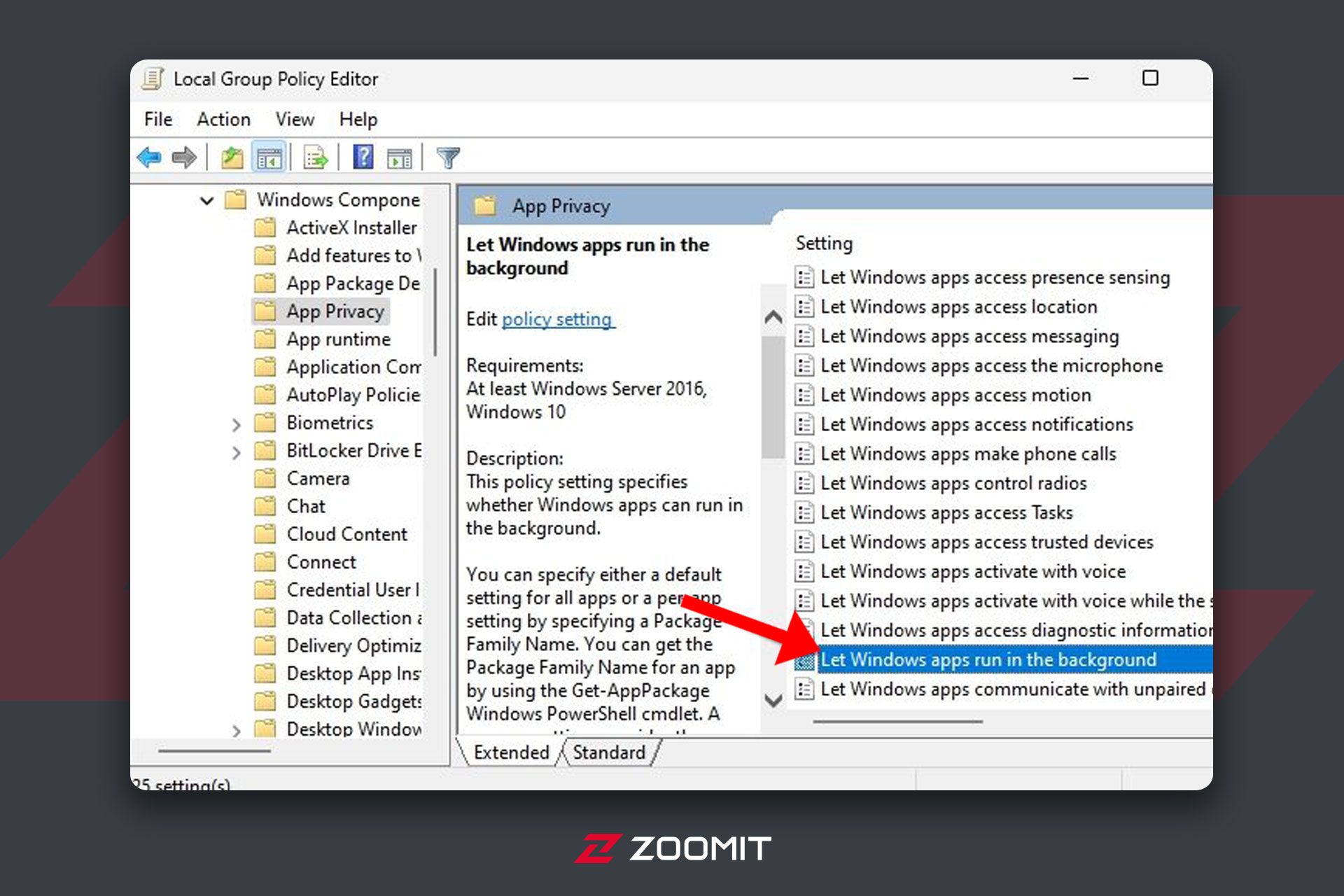Open the Action menu
1344x896 pixels.
(x=223, y=119)
